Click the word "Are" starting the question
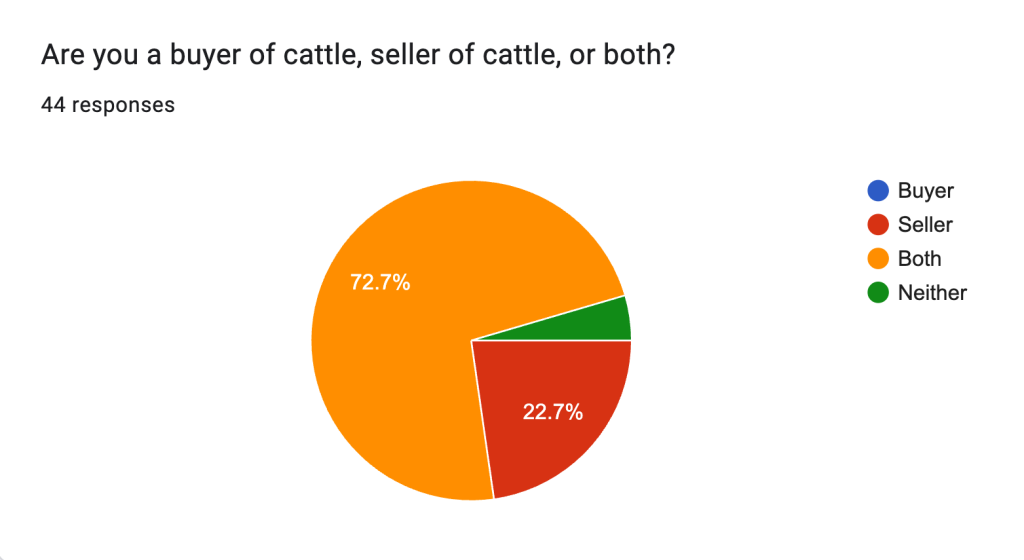 click(60, 57)
